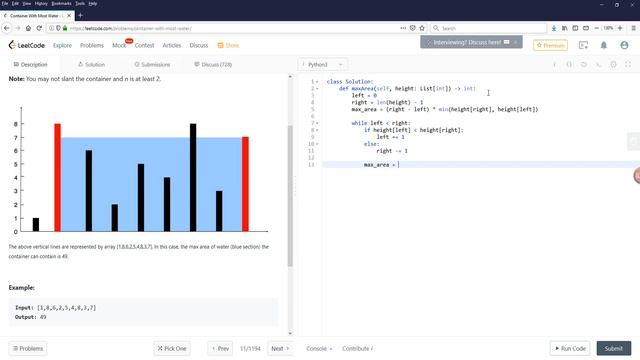The height and width of the screenshot is (360, 640).
Task: Click into the browser Search field
Action: 488,28
